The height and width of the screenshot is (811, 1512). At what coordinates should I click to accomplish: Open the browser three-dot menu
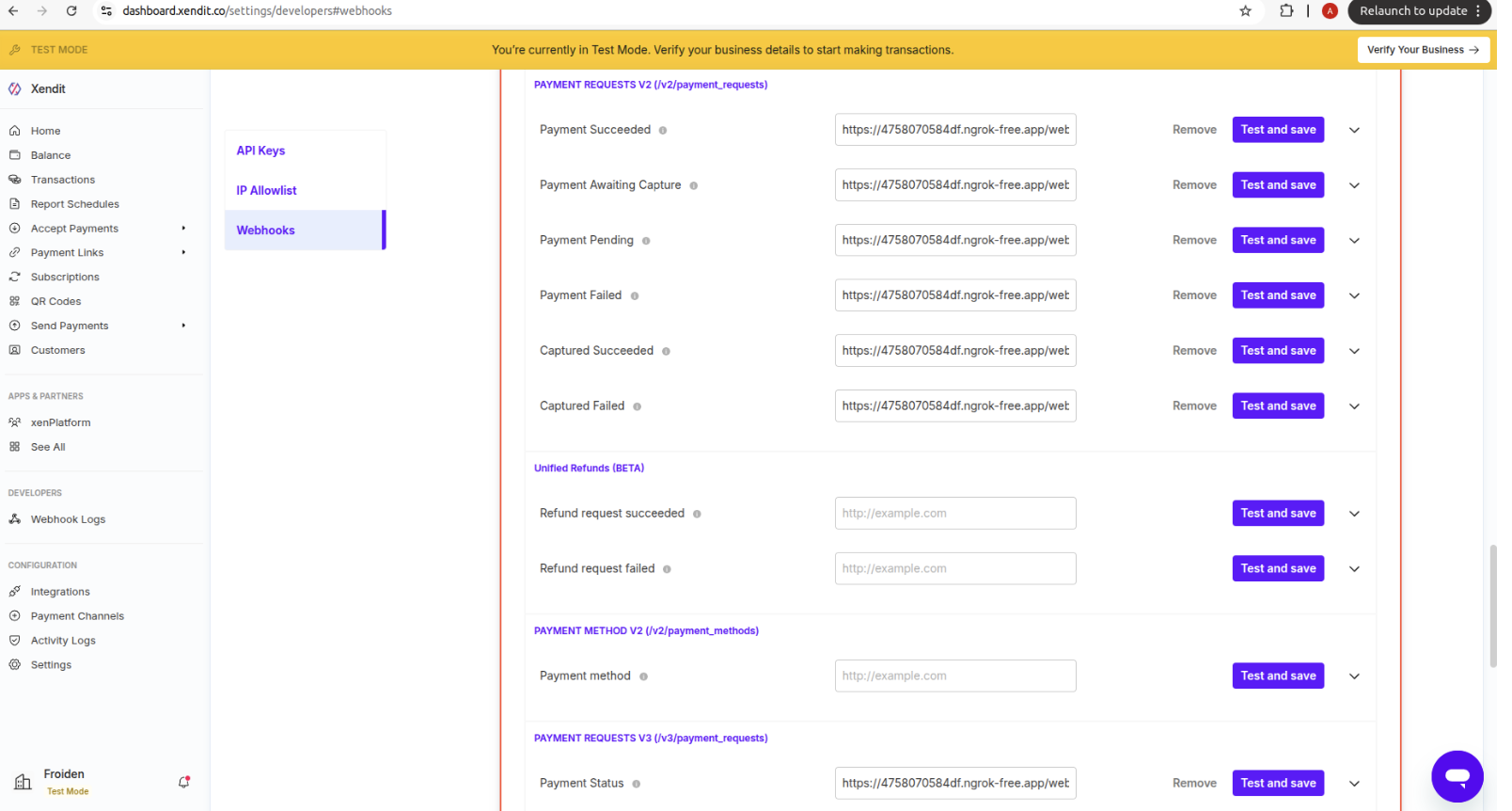click(x=1478, y=11)
